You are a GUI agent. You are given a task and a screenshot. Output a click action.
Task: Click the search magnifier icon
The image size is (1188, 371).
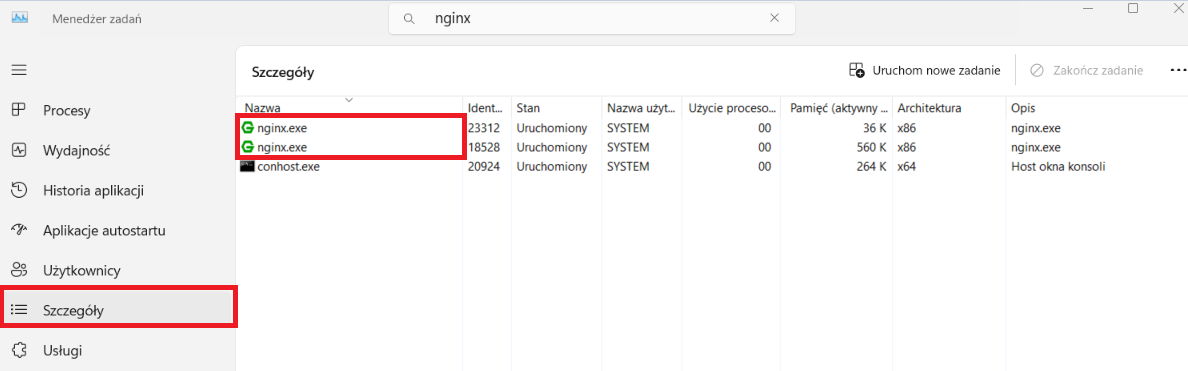[409, 19]
